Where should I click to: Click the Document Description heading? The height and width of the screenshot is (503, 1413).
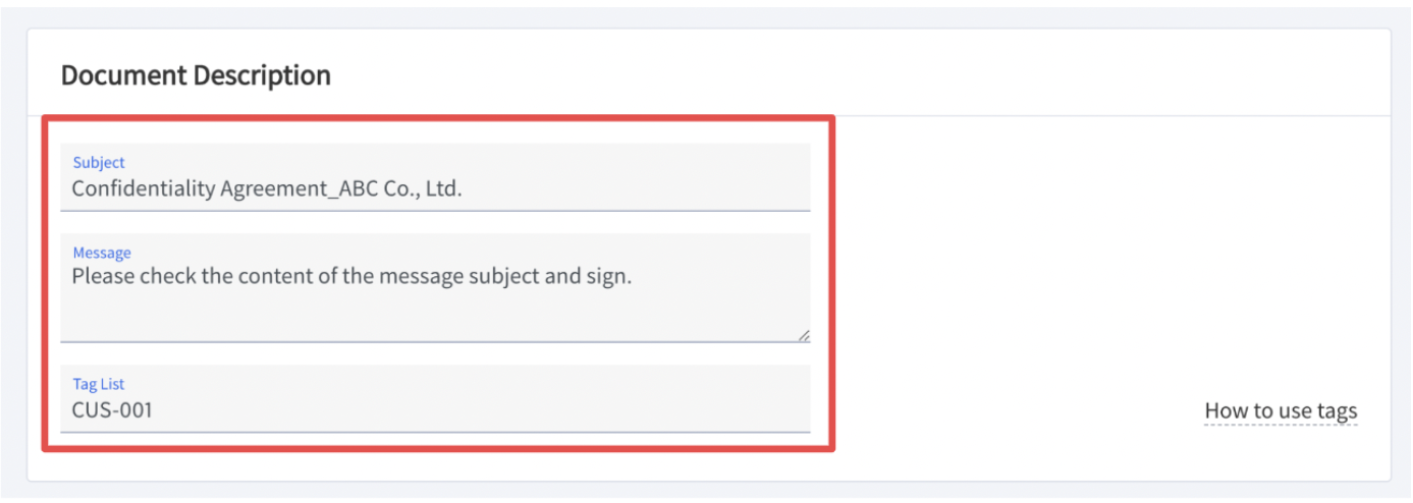tap(196, 75)
